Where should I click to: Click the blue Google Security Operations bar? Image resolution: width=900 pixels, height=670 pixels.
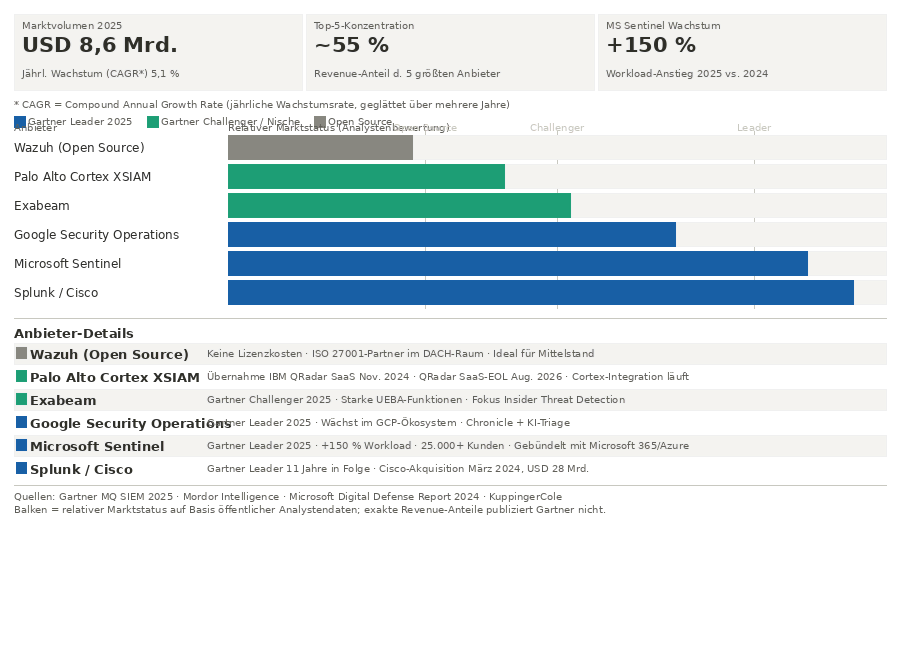[x=452, y=234]
